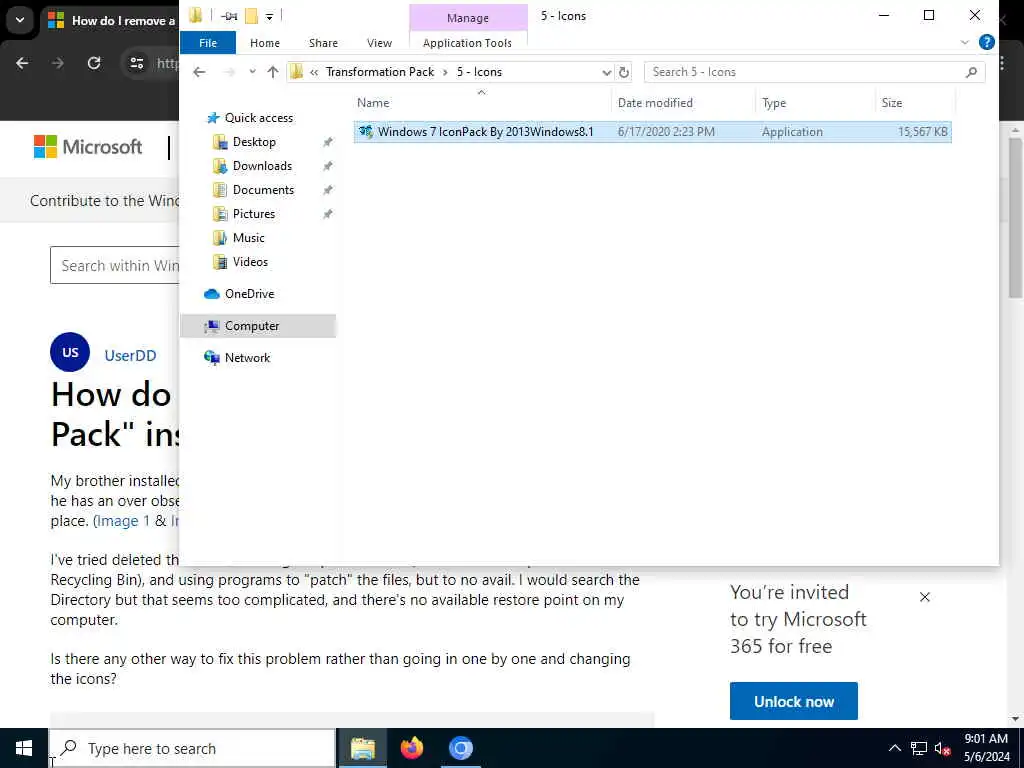Unpin Documents using its pin icon

[328, 190]
